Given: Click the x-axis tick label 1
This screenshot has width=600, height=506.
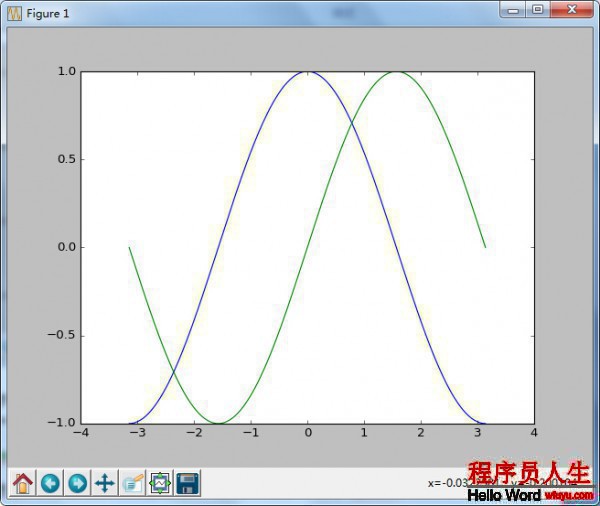Looking at the screenshot, I should point(364,433).
